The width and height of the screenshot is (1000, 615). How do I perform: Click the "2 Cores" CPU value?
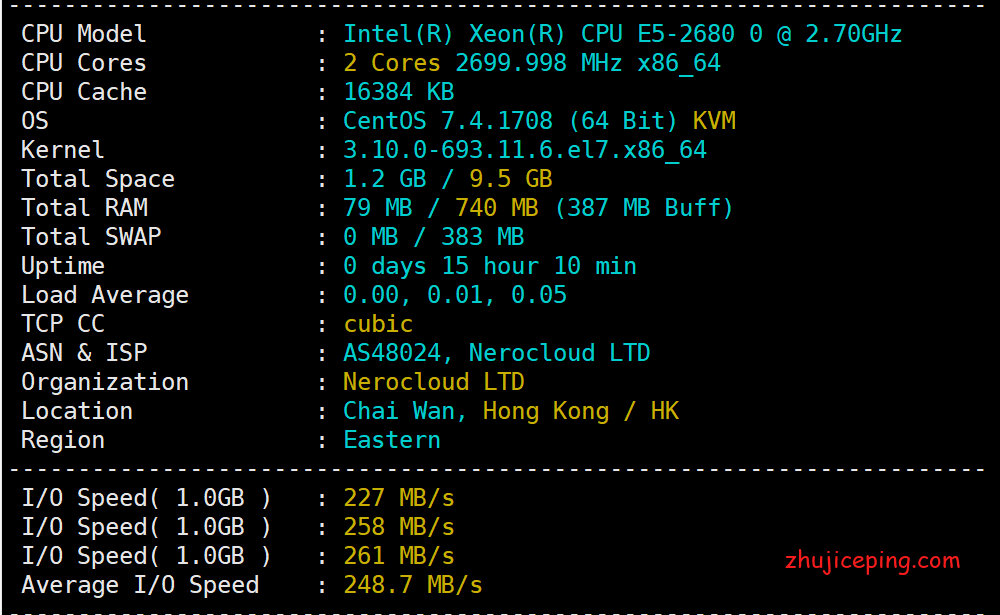pyautogui.click(x=392, y=63)
